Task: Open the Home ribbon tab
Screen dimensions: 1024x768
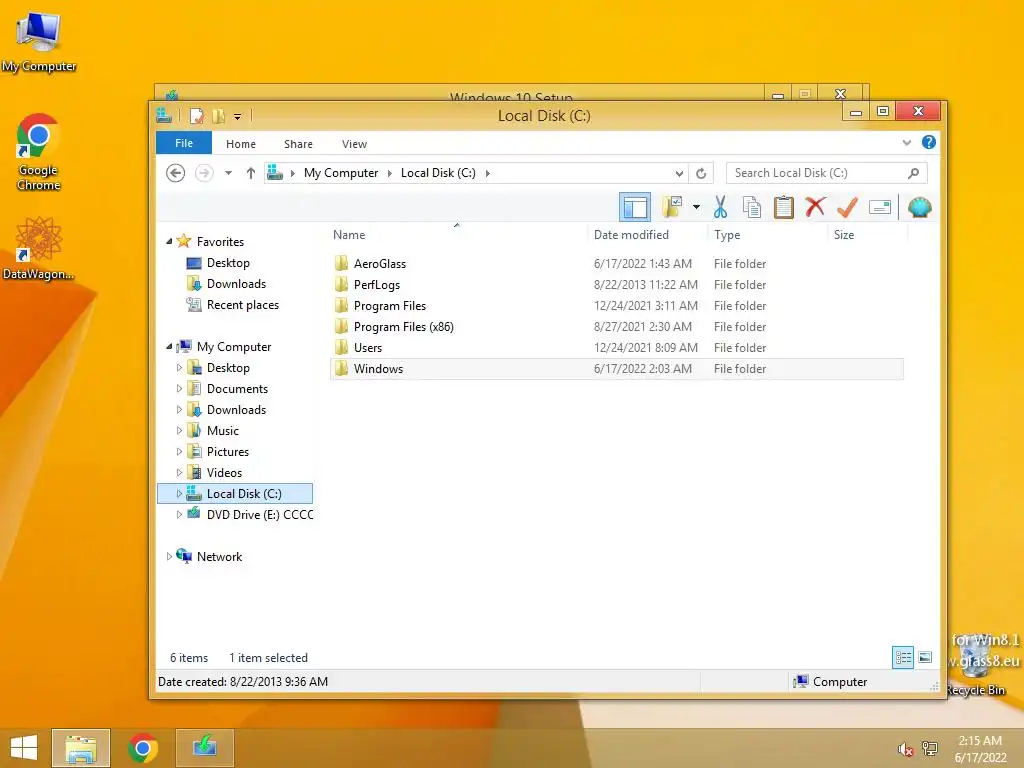Action: point(241,144)
